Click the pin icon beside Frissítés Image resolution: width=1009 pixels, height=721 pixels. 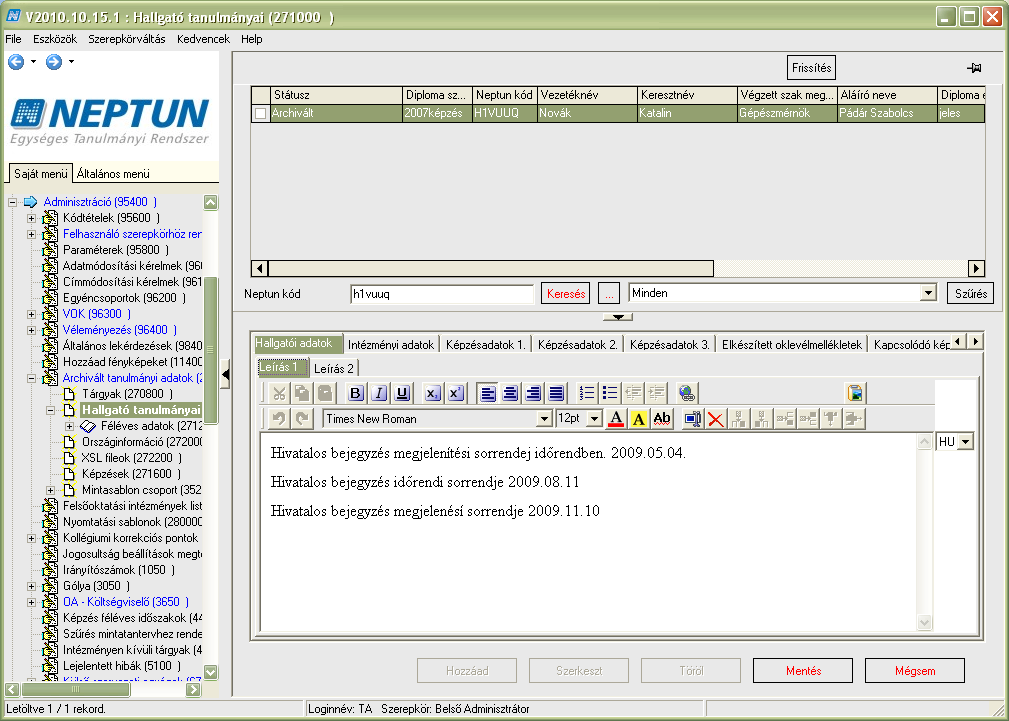point(974,68)
